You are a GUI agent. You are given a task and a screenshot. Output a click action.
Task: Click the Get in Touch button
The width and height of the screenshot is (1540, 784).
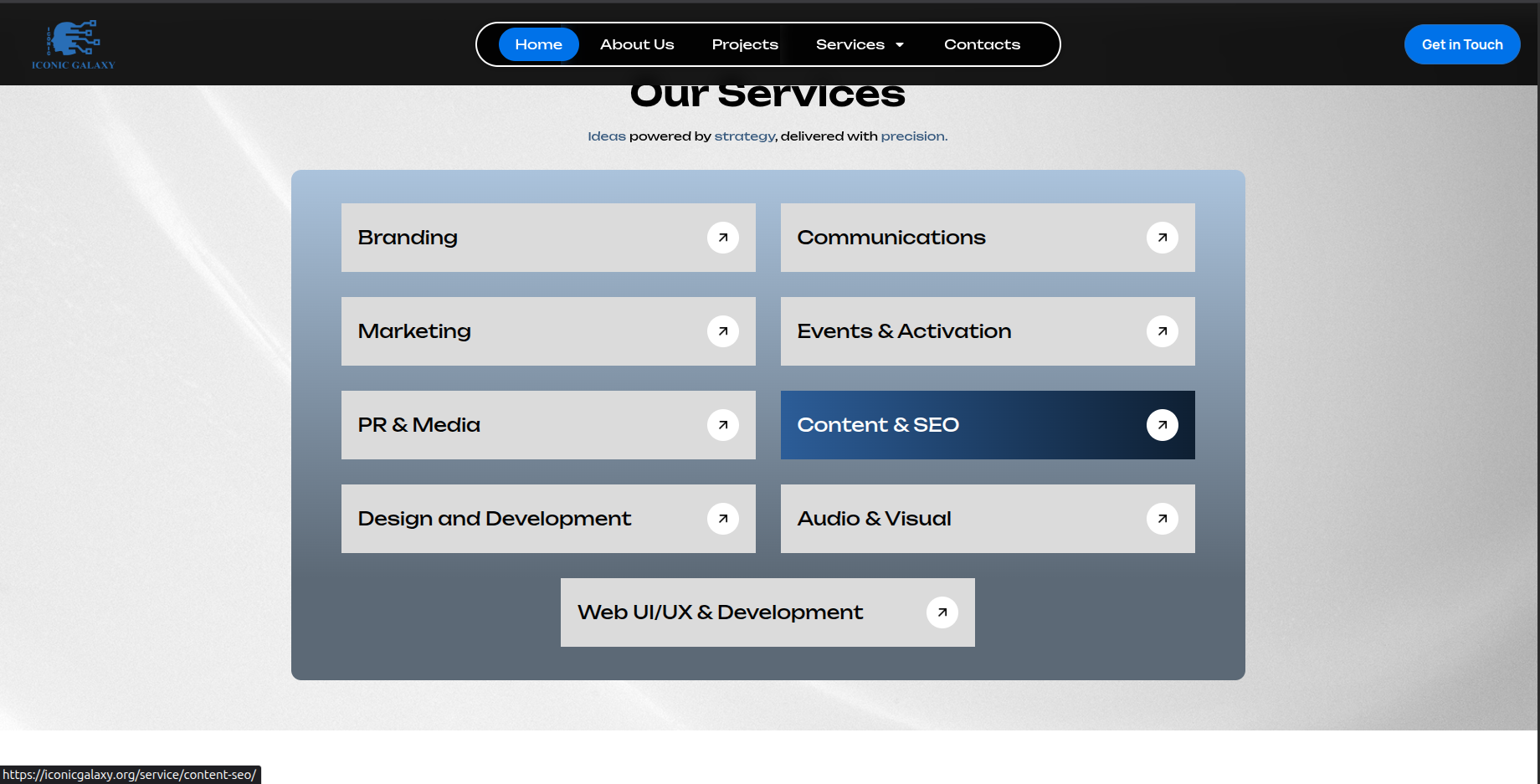(1461, 44)
